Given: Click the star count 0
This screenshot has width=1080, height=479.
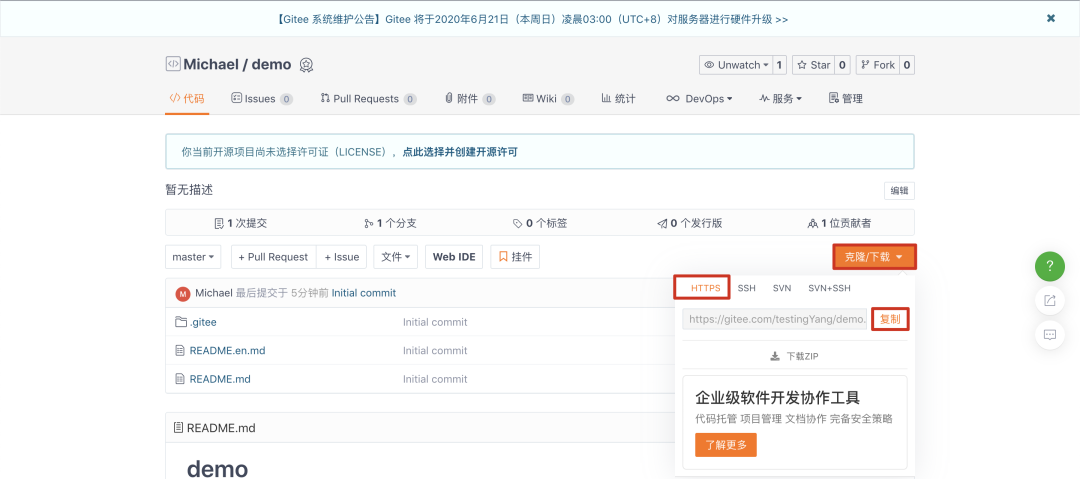Looking at the screenshot, I should 843,65.
